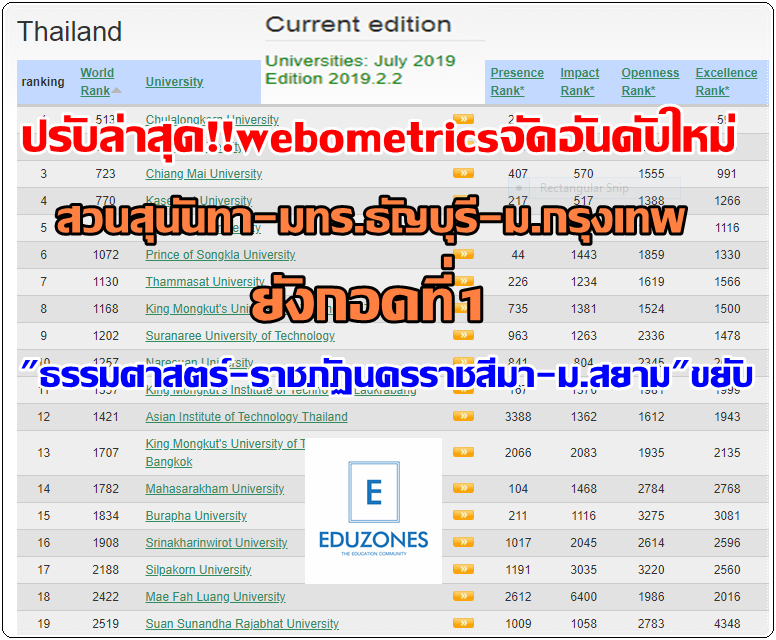Select the University column header
Screen dimensions: 776x640
174,82
